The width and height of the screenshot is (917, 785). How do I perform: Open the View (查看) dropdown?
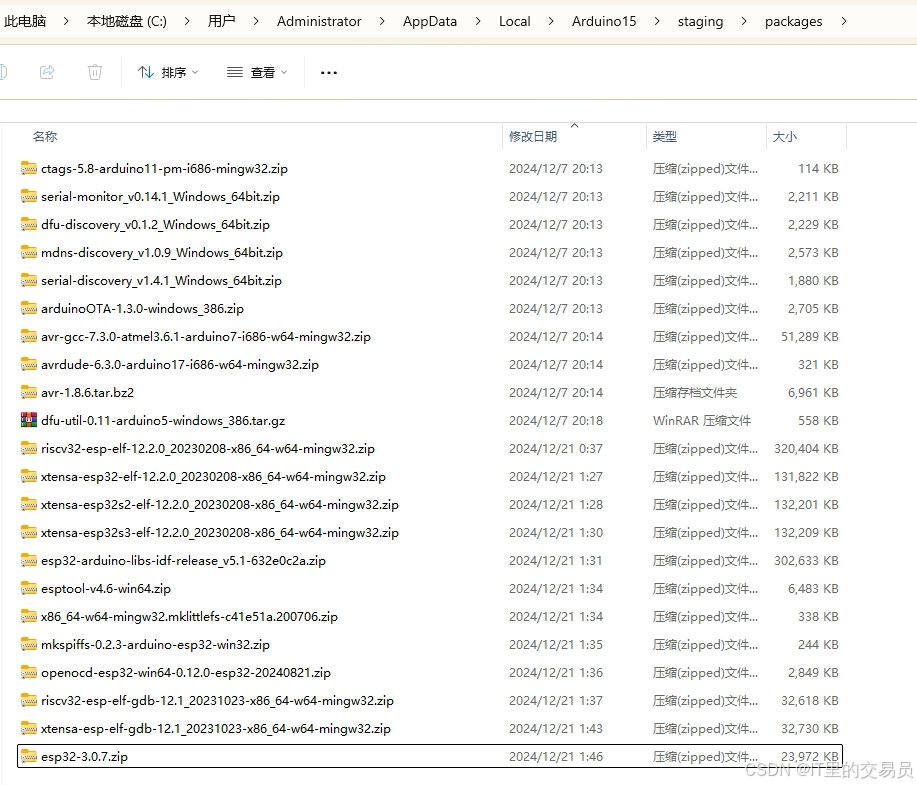(257, 73)
